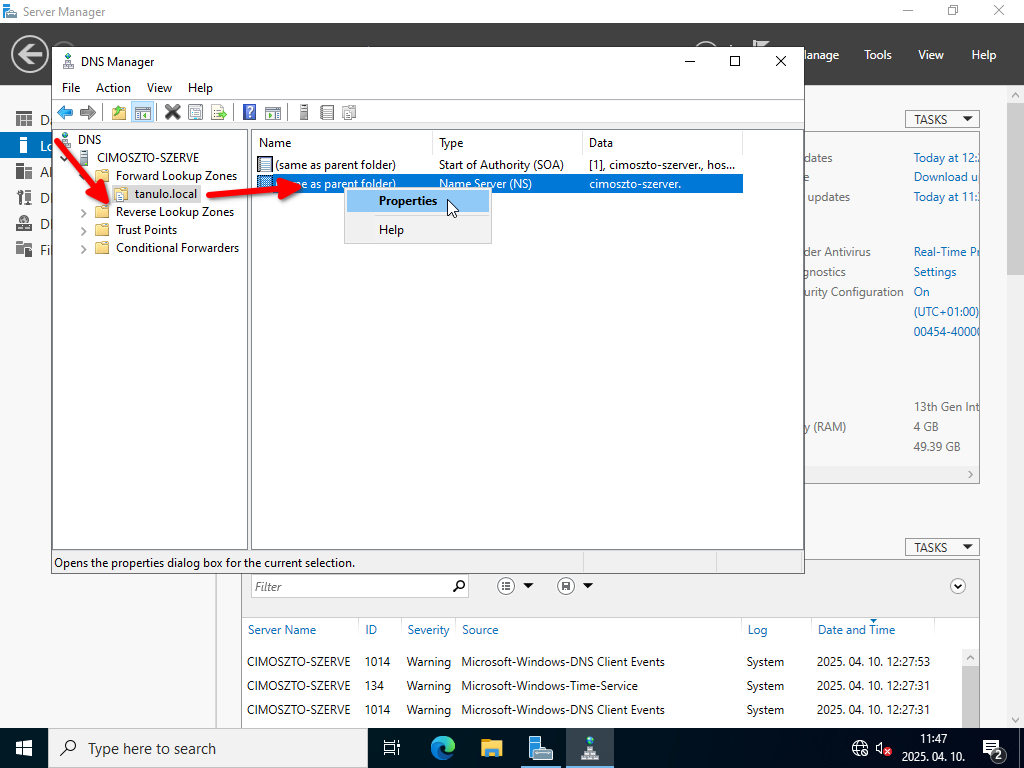Choose Help from the context menu

[x=391, y=230]
